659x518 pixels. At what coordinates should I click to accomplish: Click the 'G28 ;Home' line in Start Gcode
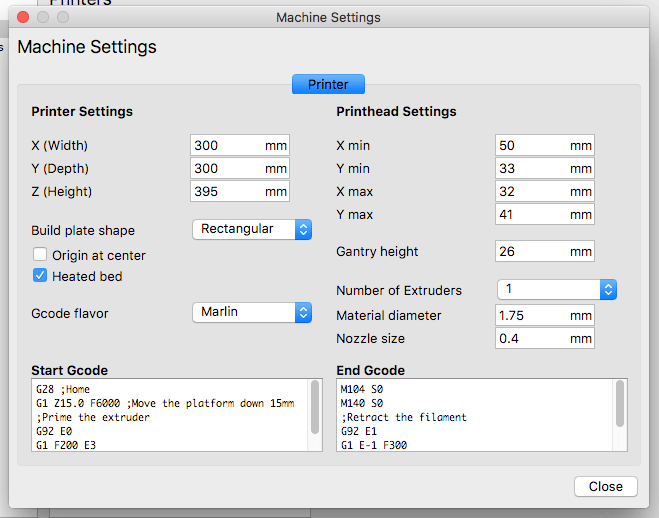(63, 389)
